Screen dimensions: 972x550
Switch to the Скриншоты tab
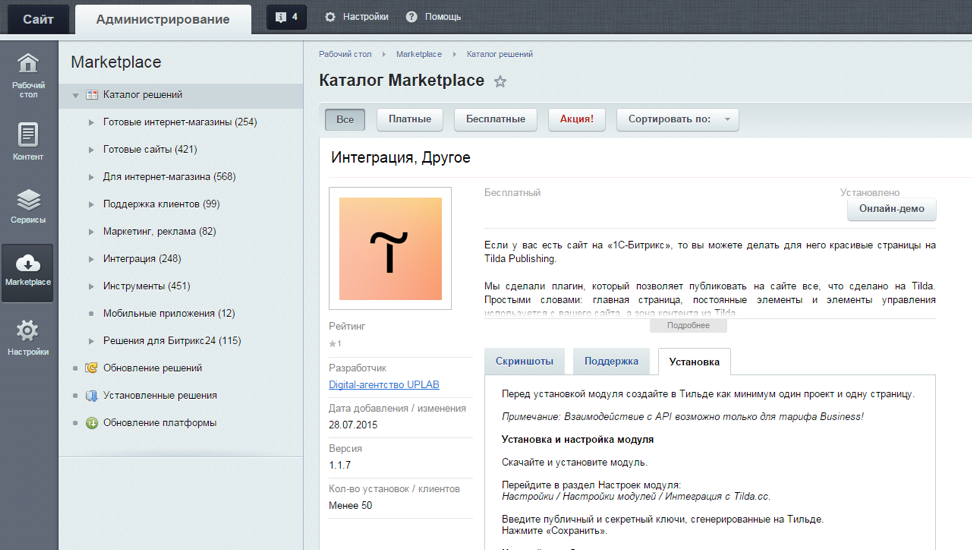(x=524, y=361)
